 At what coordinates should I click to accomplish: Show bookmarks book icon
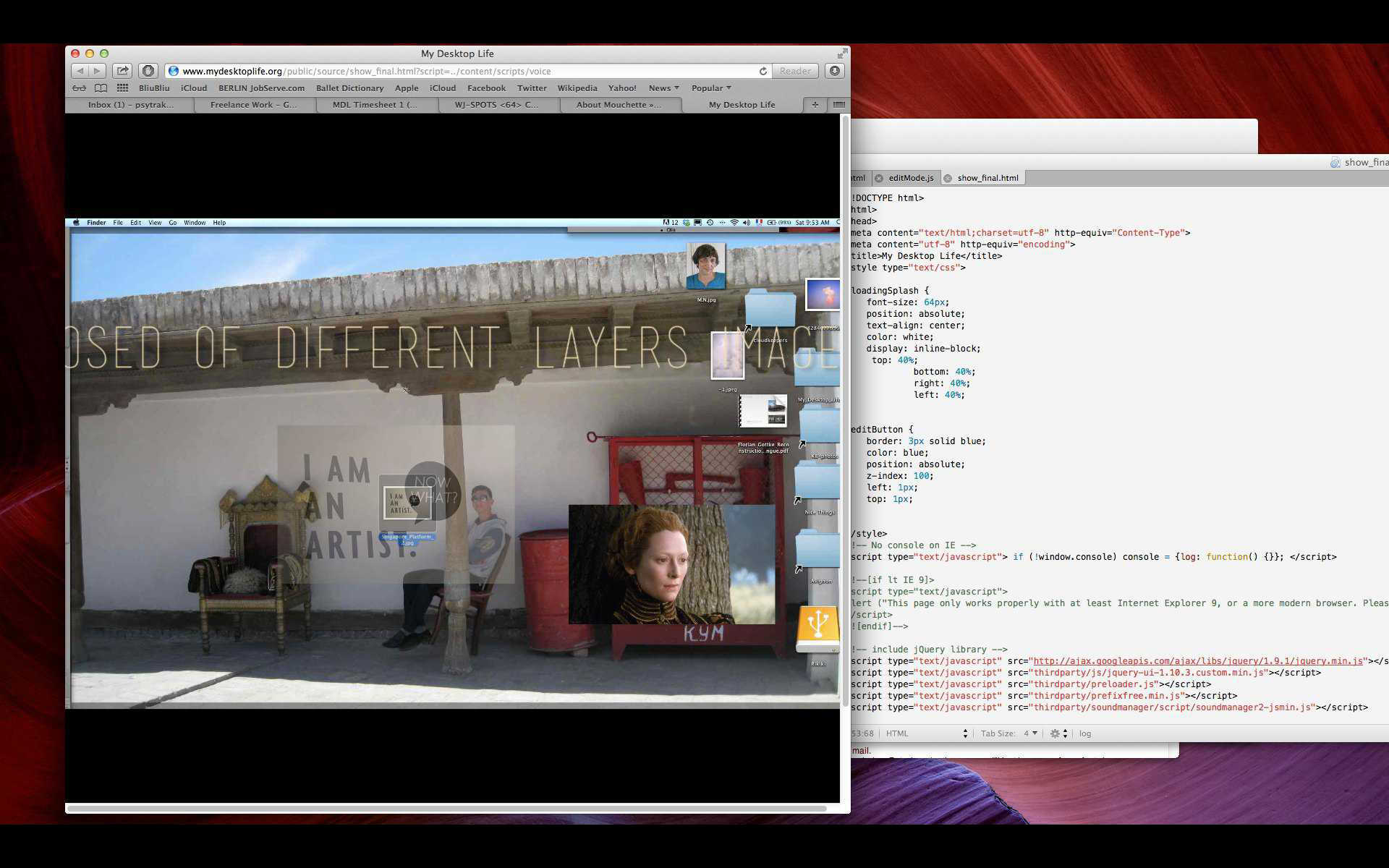point(101,88)
